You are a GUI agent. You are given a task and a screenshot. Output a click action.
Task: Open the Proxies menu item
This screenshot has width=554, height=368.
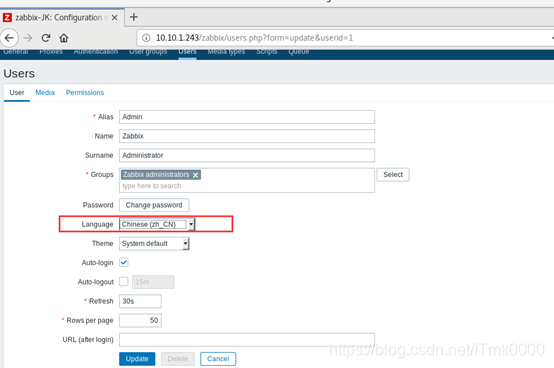pos(51,52)
